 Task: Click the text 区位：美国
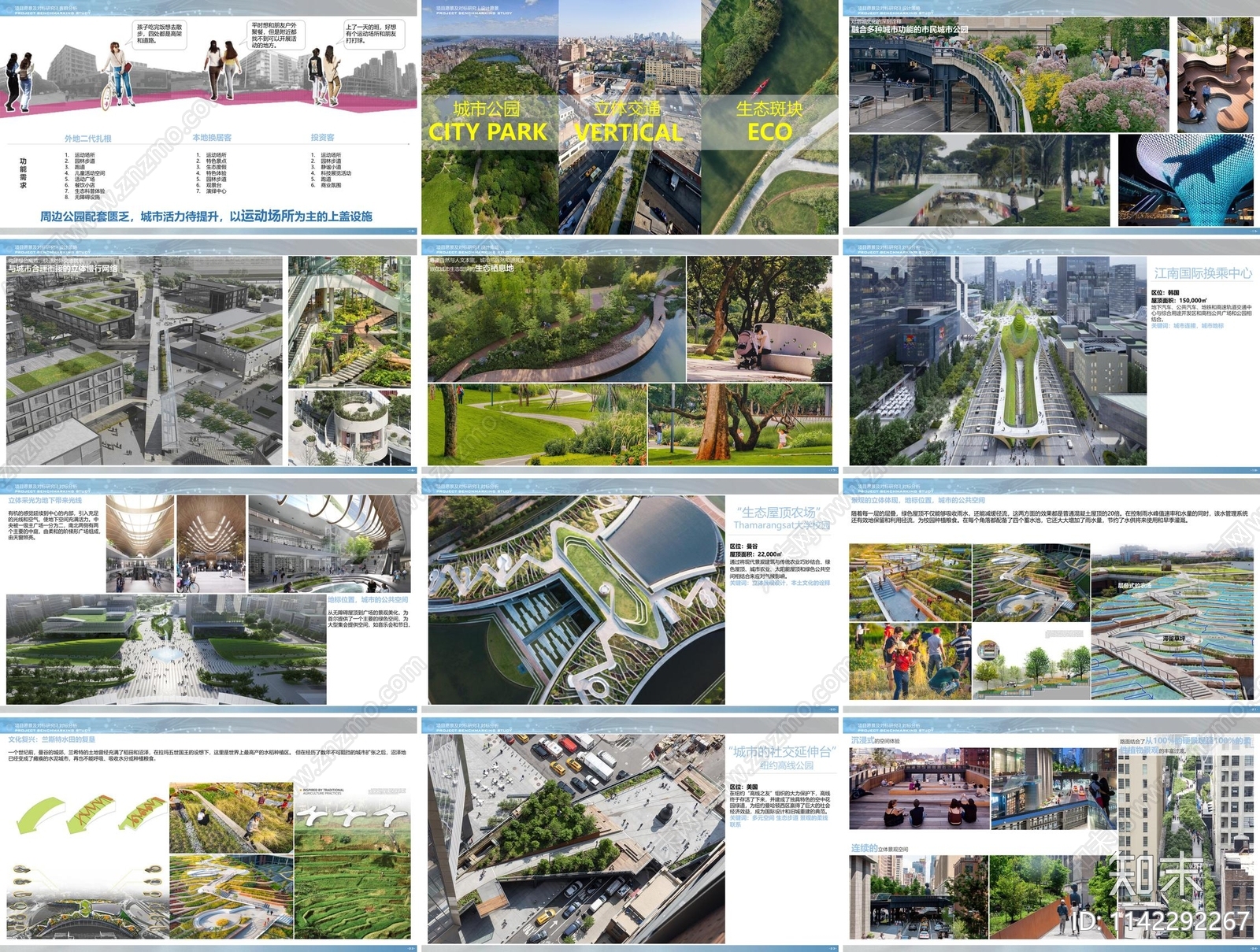(x=744, y=787)
